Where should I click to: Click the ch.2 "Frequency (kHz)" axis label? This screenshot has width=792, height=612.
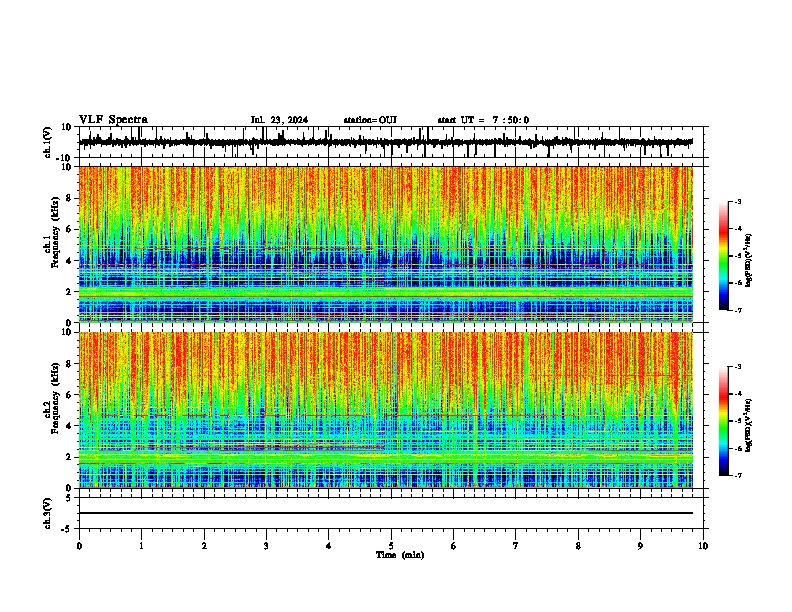coord(55,398)
